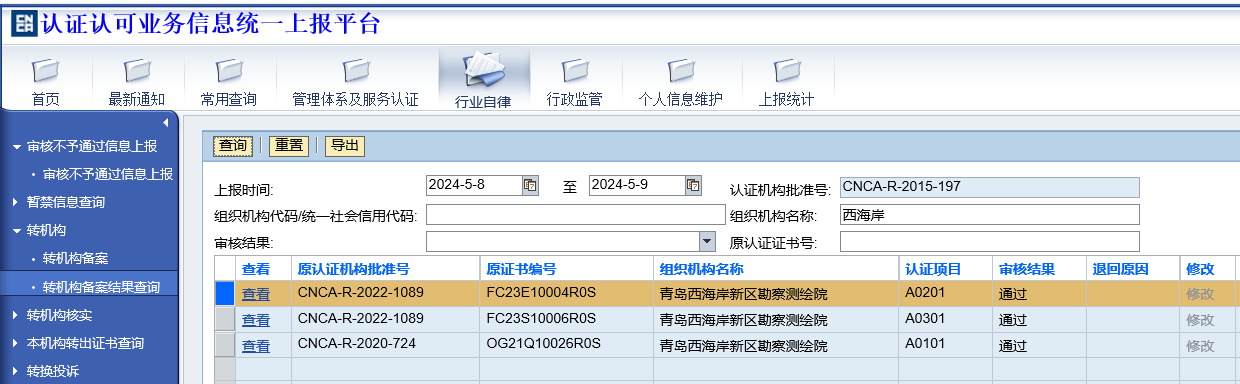Open calendar picker for start date 2024-5-8
This screenshot has width=1240, height=384.
click(x=531, y=185)
